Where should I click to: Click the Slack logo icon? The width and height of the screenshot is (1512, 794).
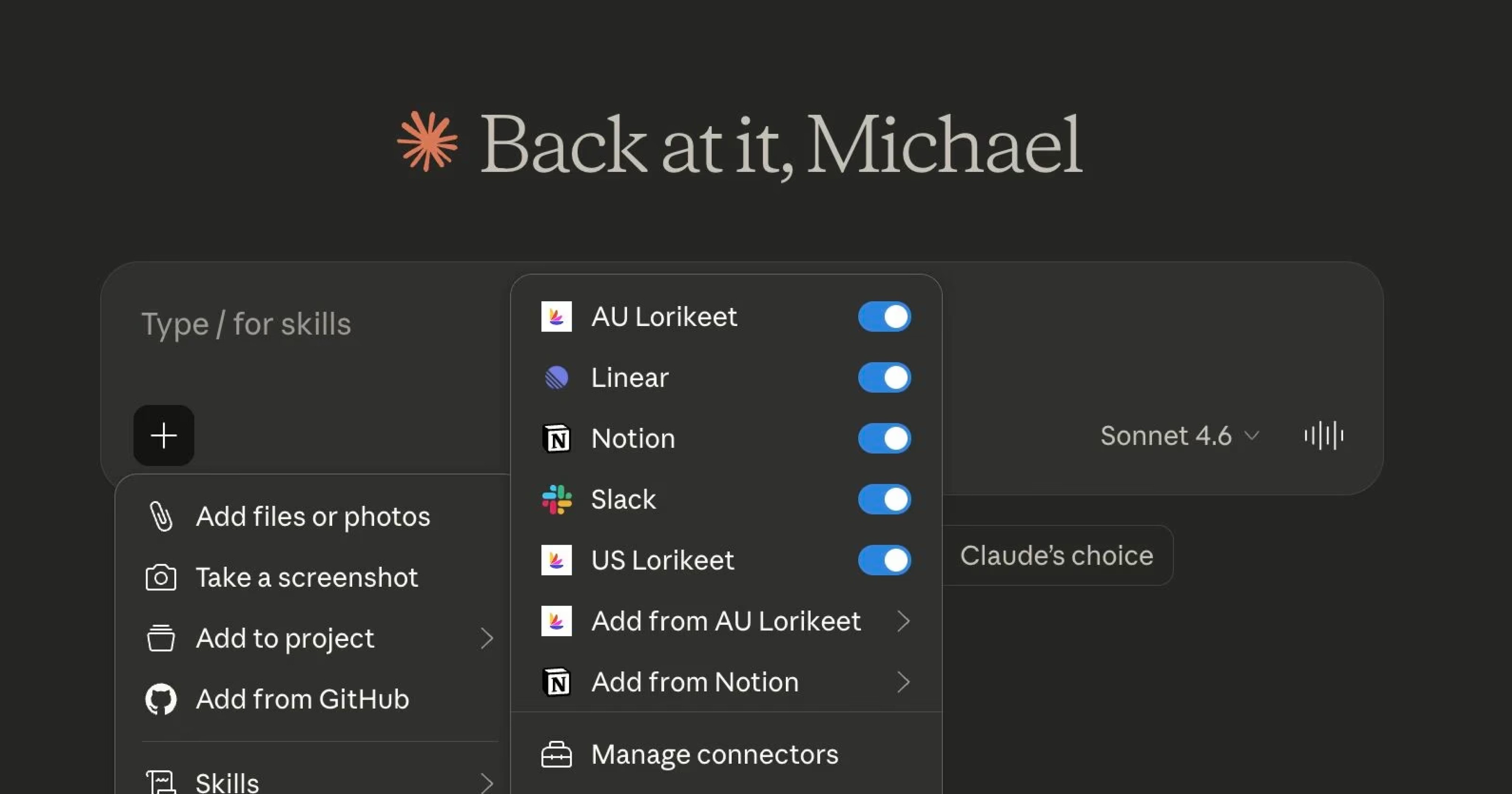point(556,499)
